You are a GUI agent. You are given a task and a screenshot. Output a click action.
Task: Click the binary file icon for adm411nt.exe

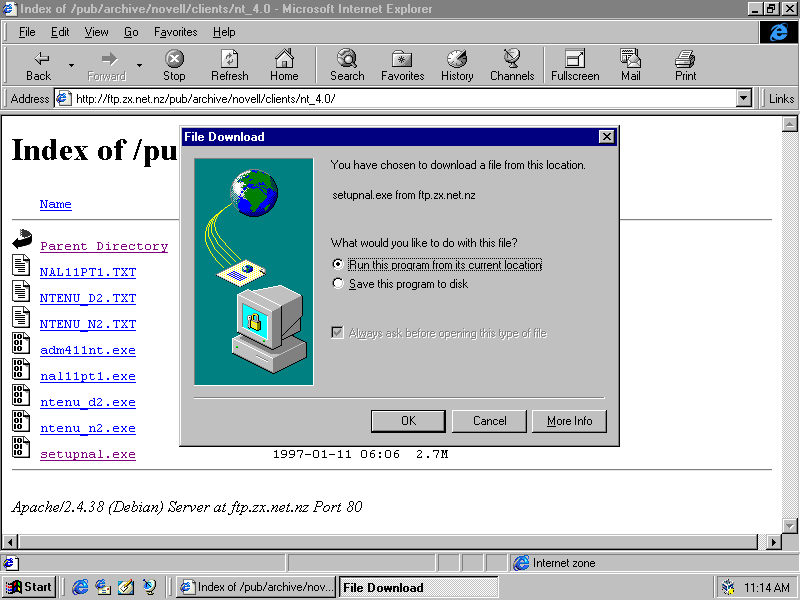tap(21, 343)
